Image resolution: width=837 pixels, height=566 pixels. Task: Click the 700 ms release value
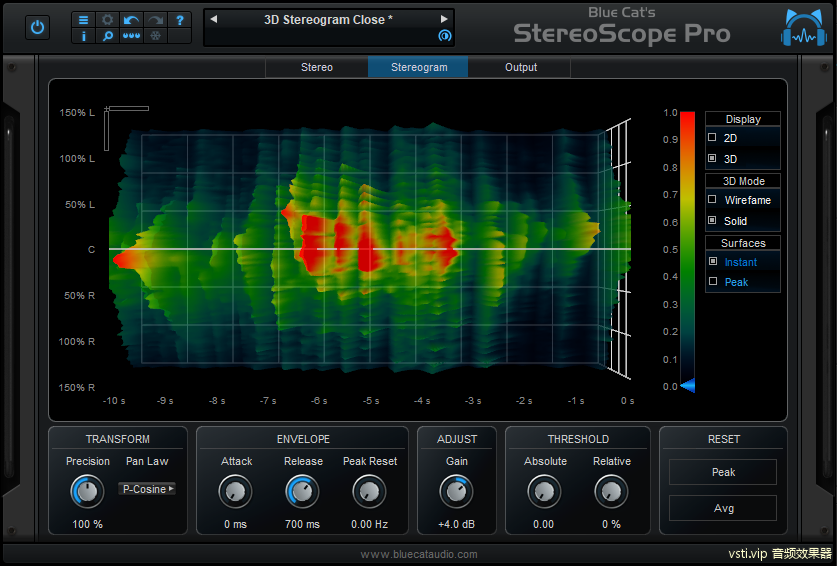[x=302, y=524]
